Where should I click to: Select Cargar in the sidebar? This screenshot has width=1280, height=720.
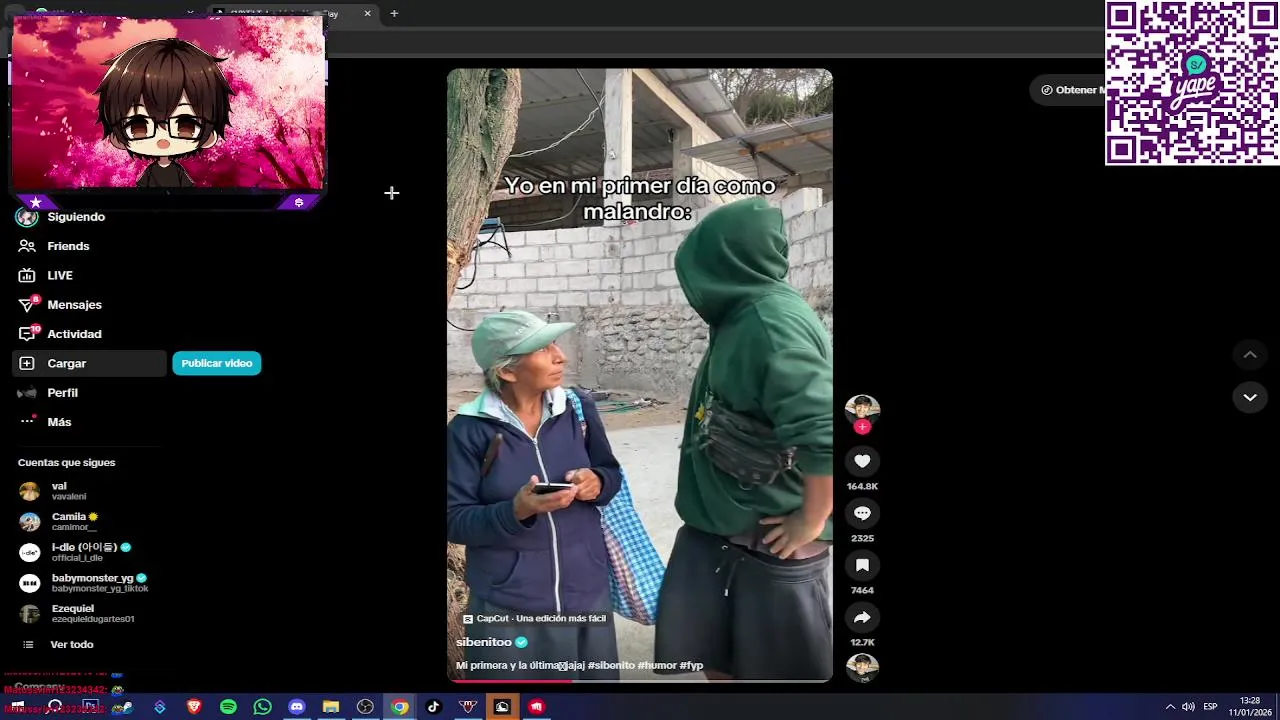(88, 363)
